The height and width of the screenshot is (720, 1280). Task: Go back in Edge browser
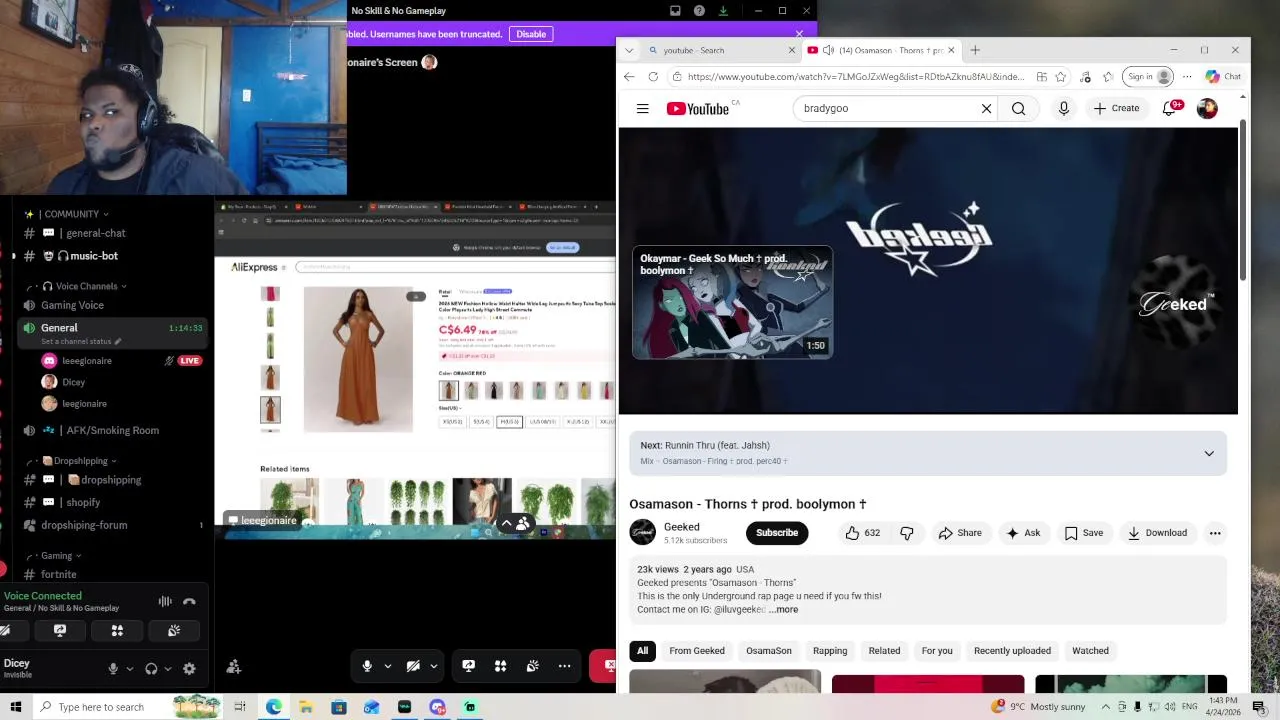[629, 77]
